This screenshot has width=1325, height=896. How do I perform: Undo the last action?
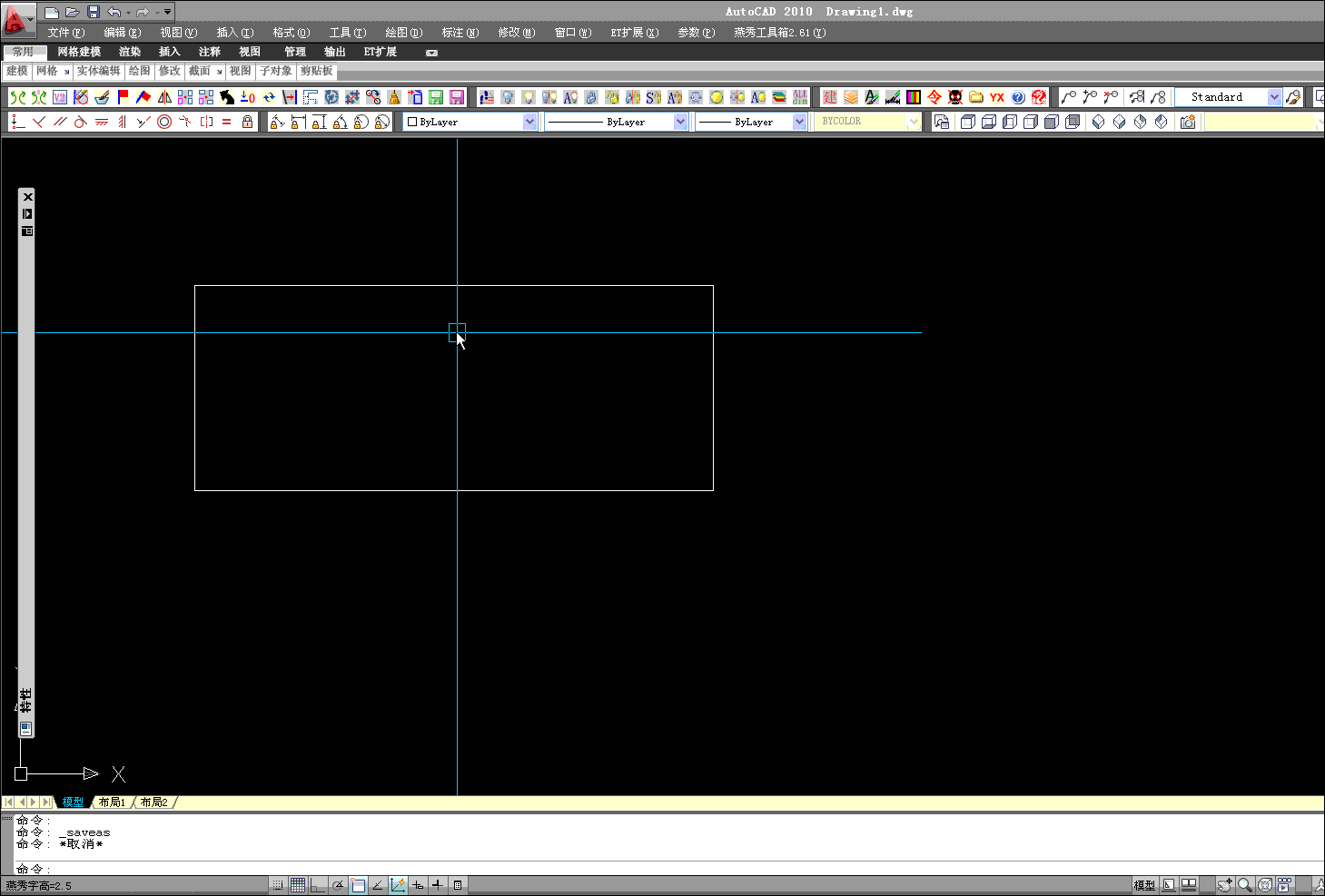114,12
